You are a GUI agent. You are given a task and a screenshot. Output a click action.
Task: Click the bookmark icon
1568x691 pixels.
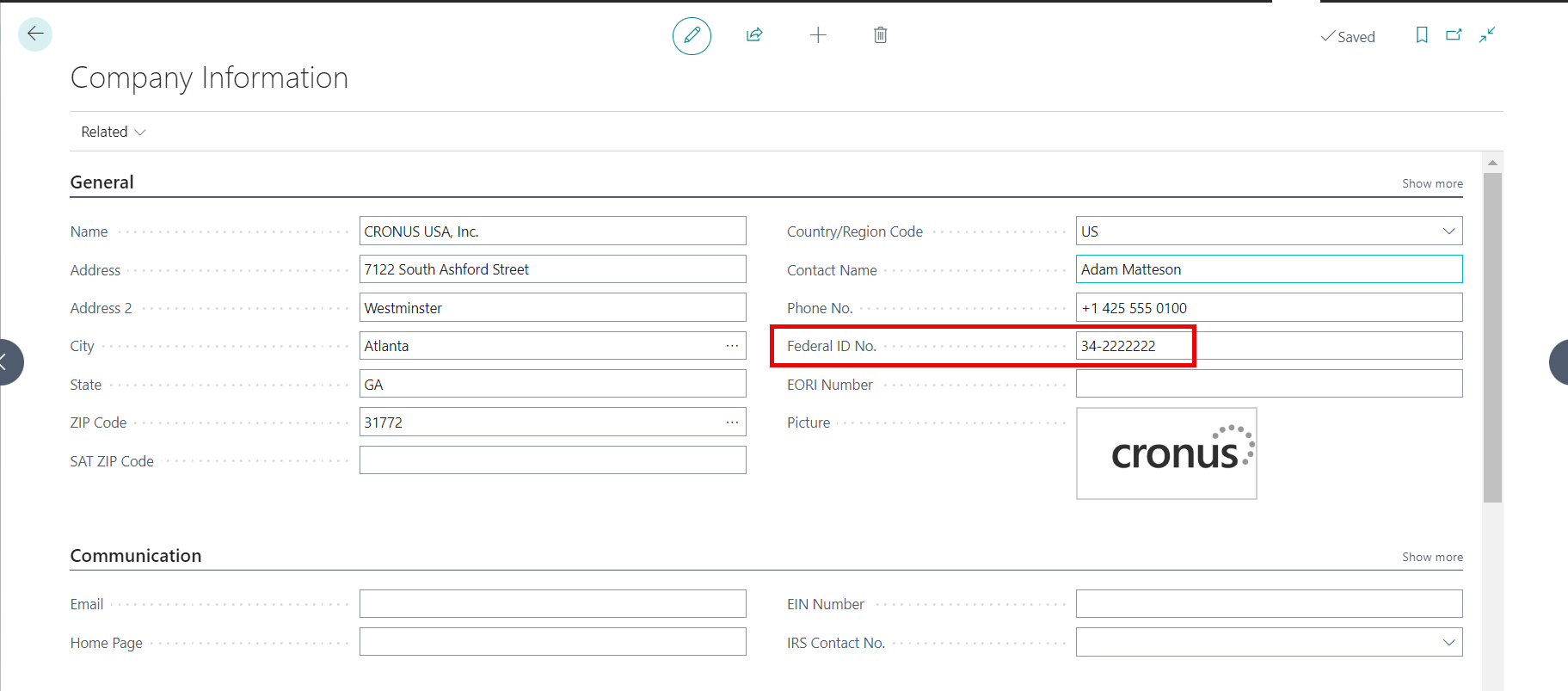pyautogui.click(x=1422, y=35)
